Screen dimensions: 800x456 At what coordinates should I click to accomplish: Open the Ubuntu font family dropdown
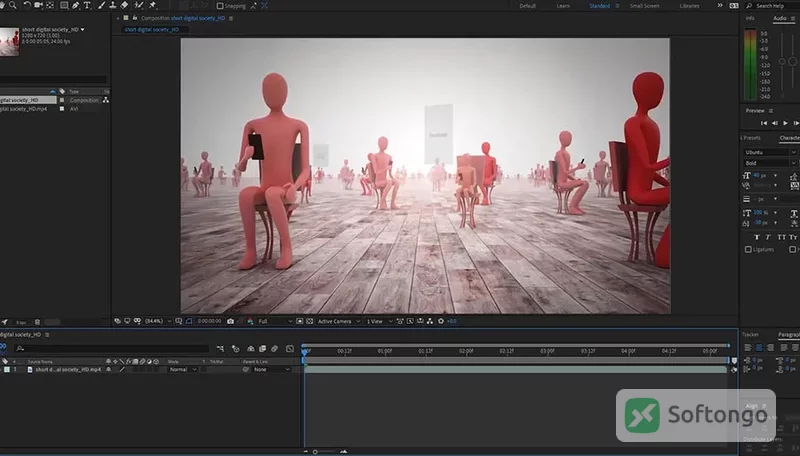(769, 152)
